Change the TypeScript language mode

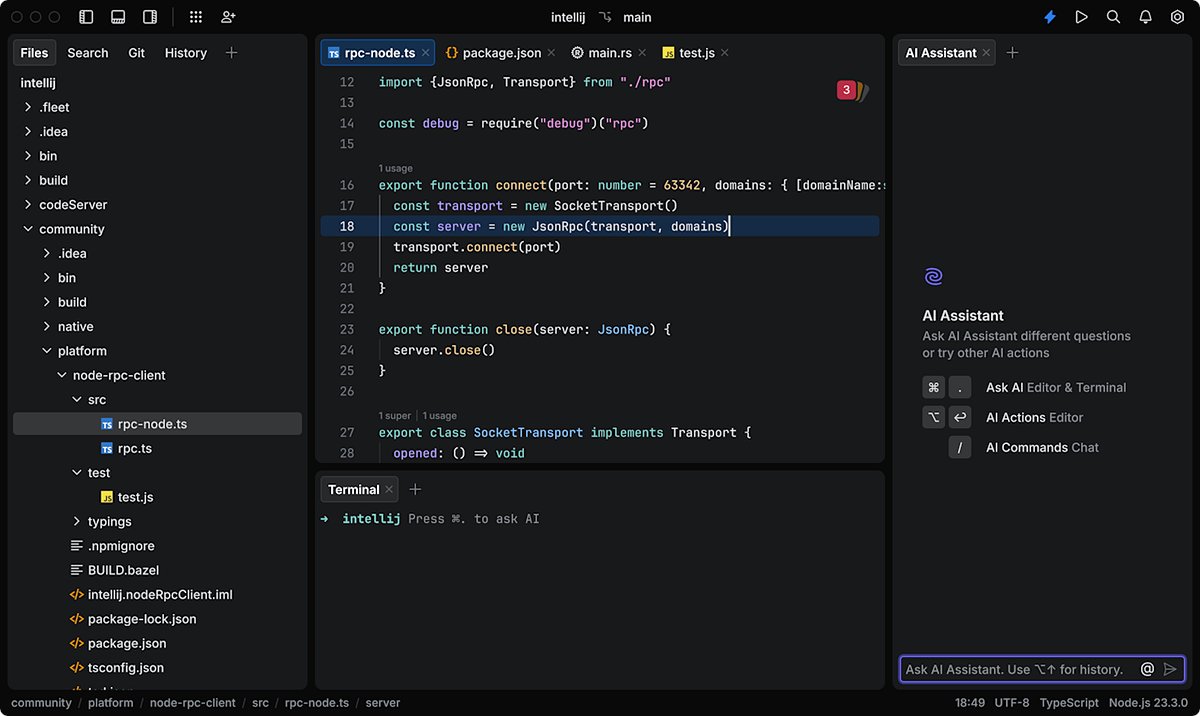tap(1069, 703)
